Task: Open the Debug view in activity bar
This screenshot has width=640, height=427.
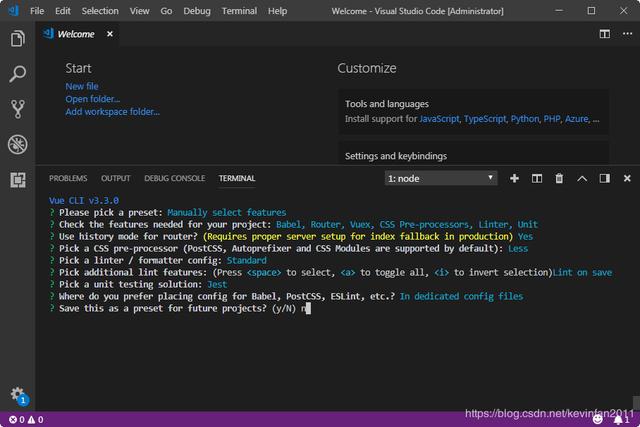Action: 18,144
